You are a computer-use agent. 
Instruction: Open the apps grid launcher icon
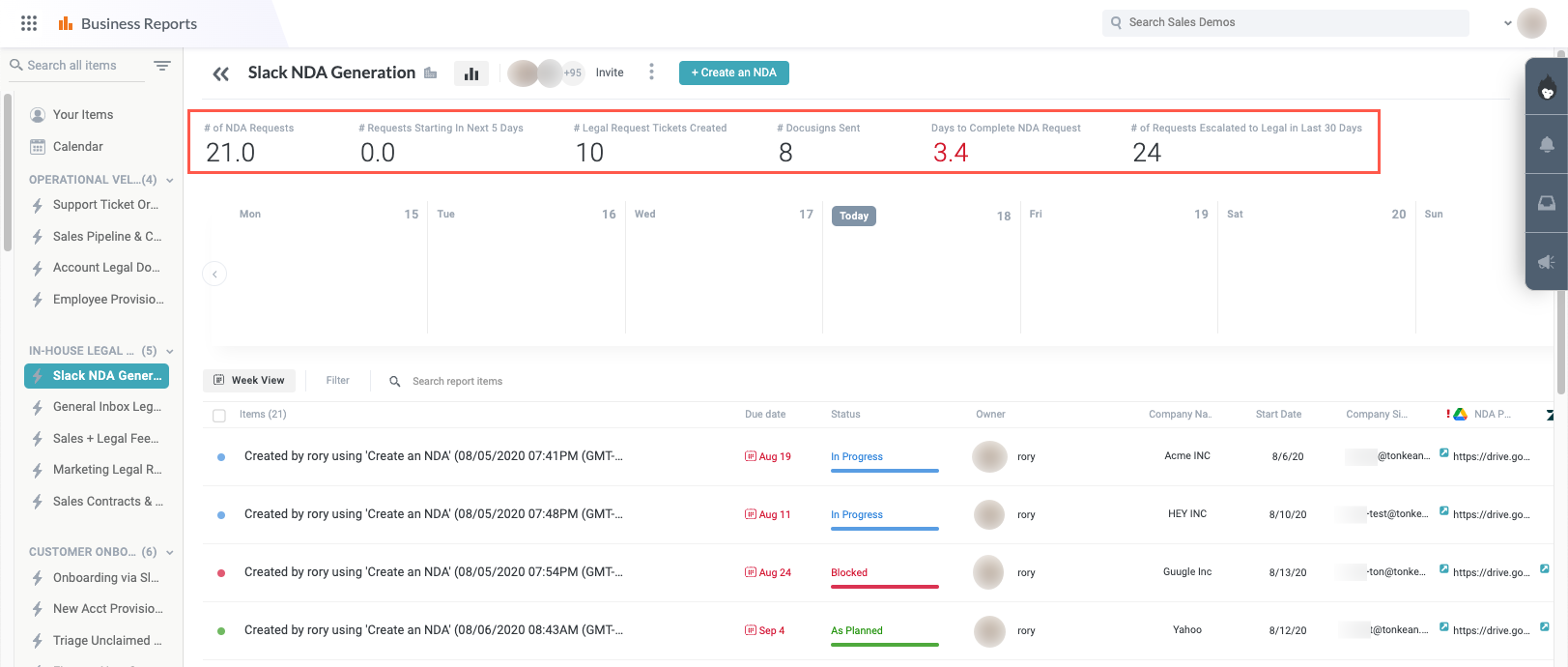tap(29, 23)
